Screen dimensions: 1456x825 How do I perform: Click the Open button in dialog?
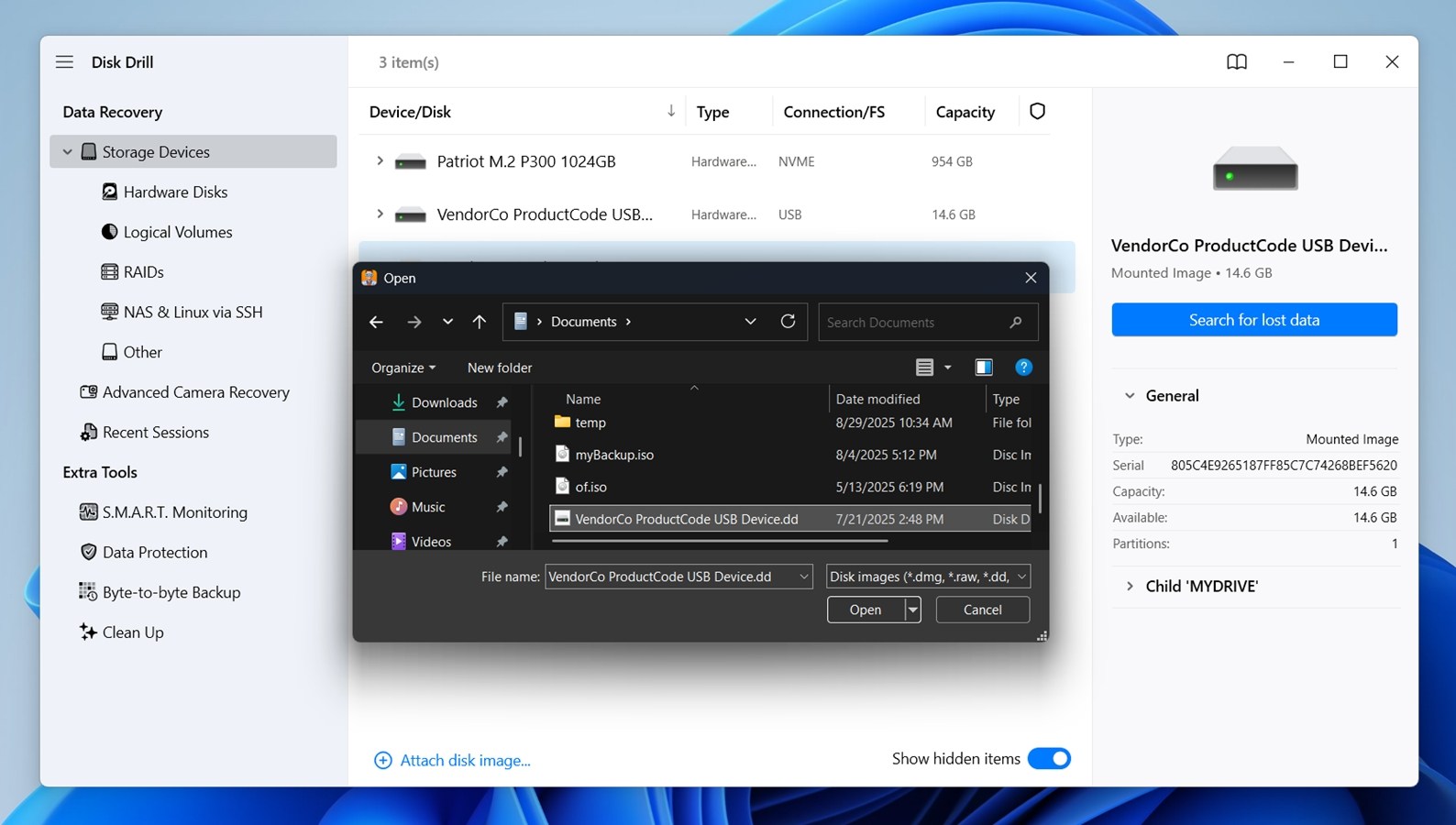tap(866, 610)
